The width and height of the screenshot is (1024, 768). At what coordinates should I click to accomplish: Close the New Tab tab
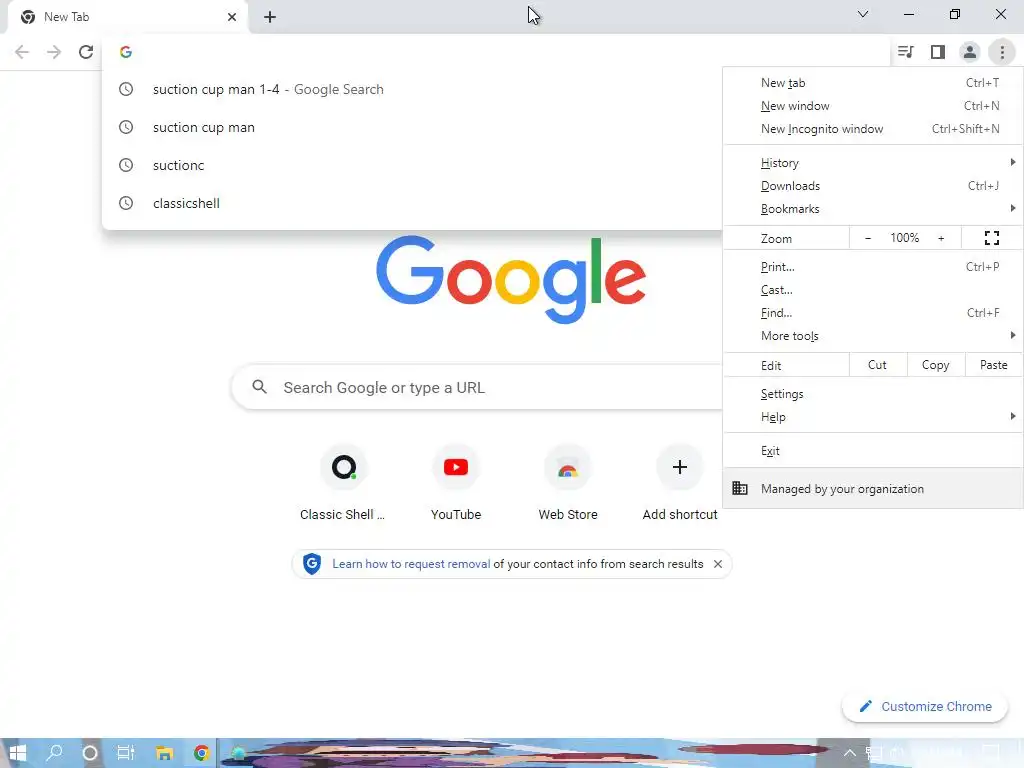tap(232, 17)
